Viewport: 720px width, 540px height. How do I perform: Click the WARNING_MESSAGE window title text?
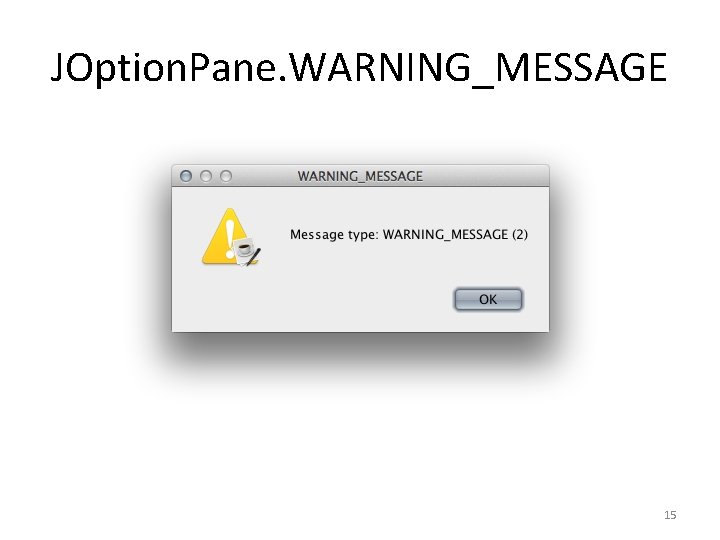(360, 176)
